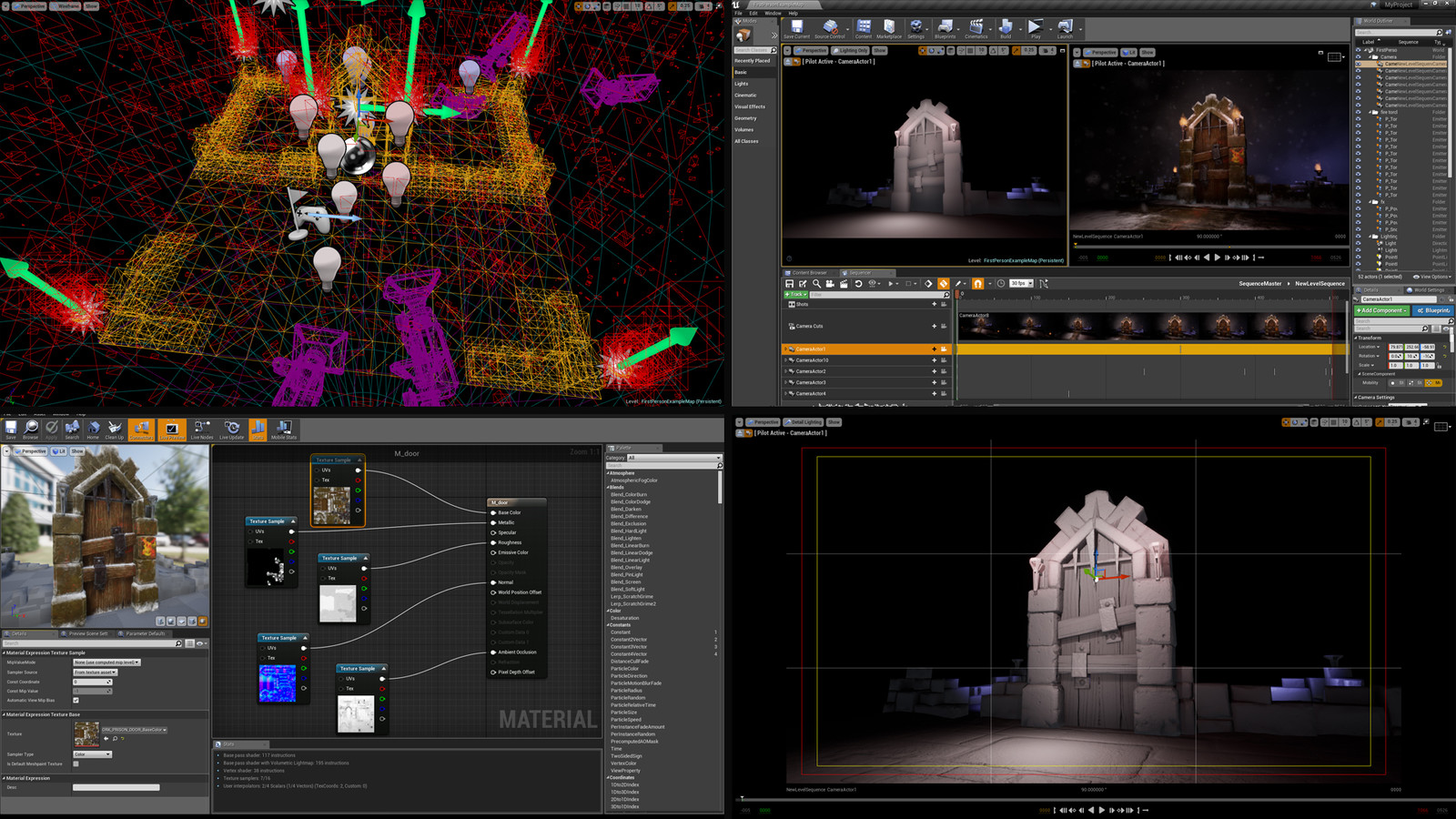The width and height of the screenshot is (1456, 819).
Task: Switch to Preview Scene Settings tab
Action: 86,633
